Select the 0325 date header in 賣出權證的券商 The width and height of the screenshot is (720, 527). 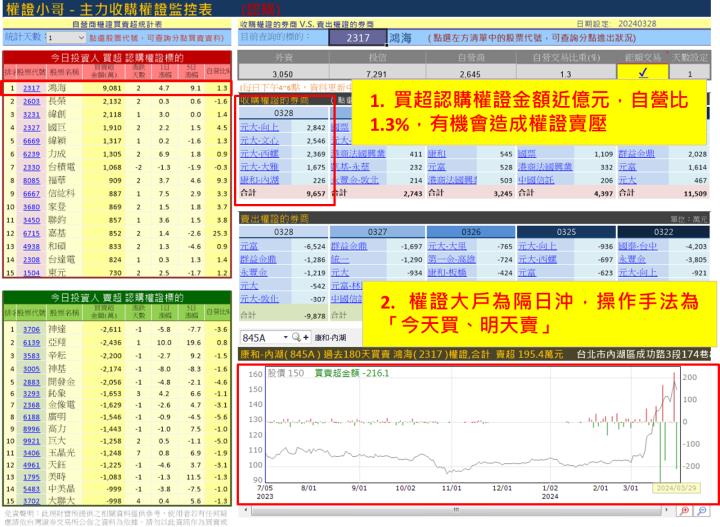566,232
